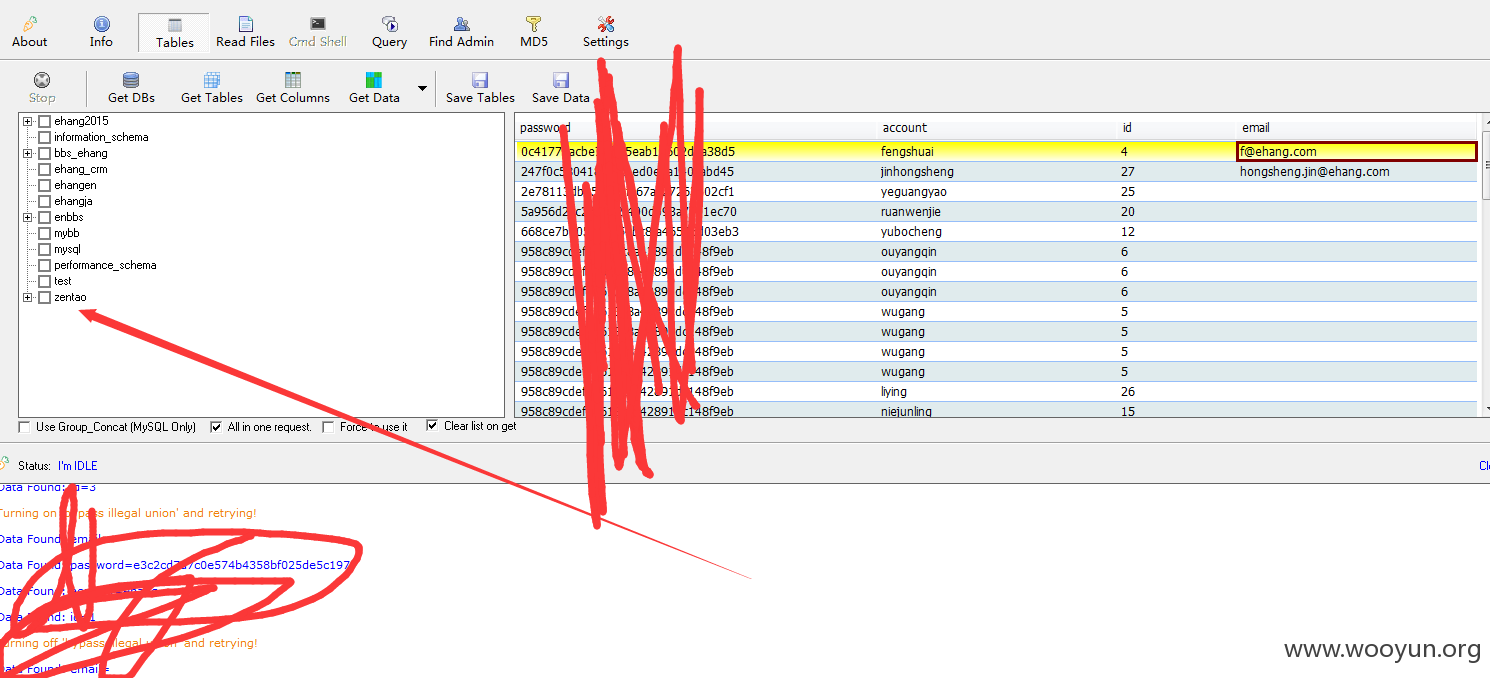1490x678 pixels.
Task: Expand the ehang2015 database node
Action: pos(28,121)
